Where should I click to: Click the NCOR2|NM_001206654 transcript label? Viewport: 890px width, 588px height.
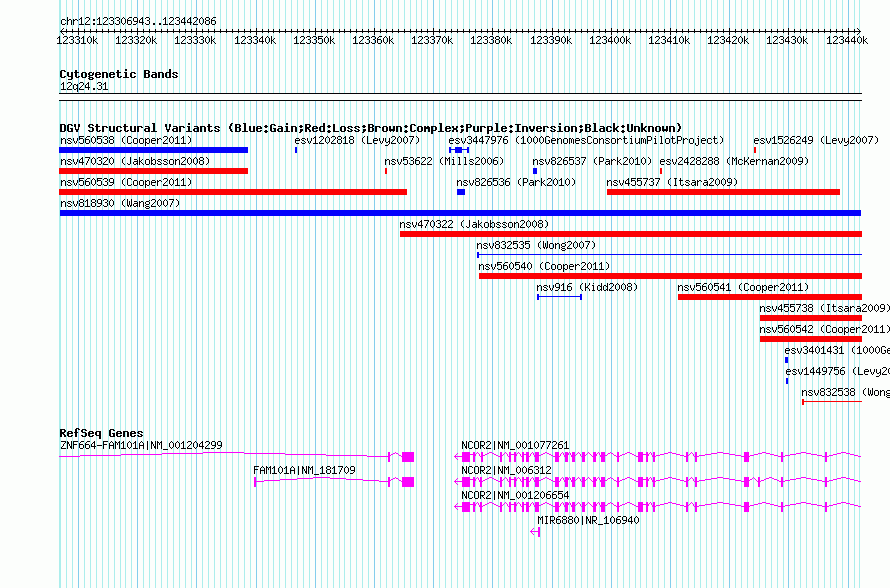515,495
